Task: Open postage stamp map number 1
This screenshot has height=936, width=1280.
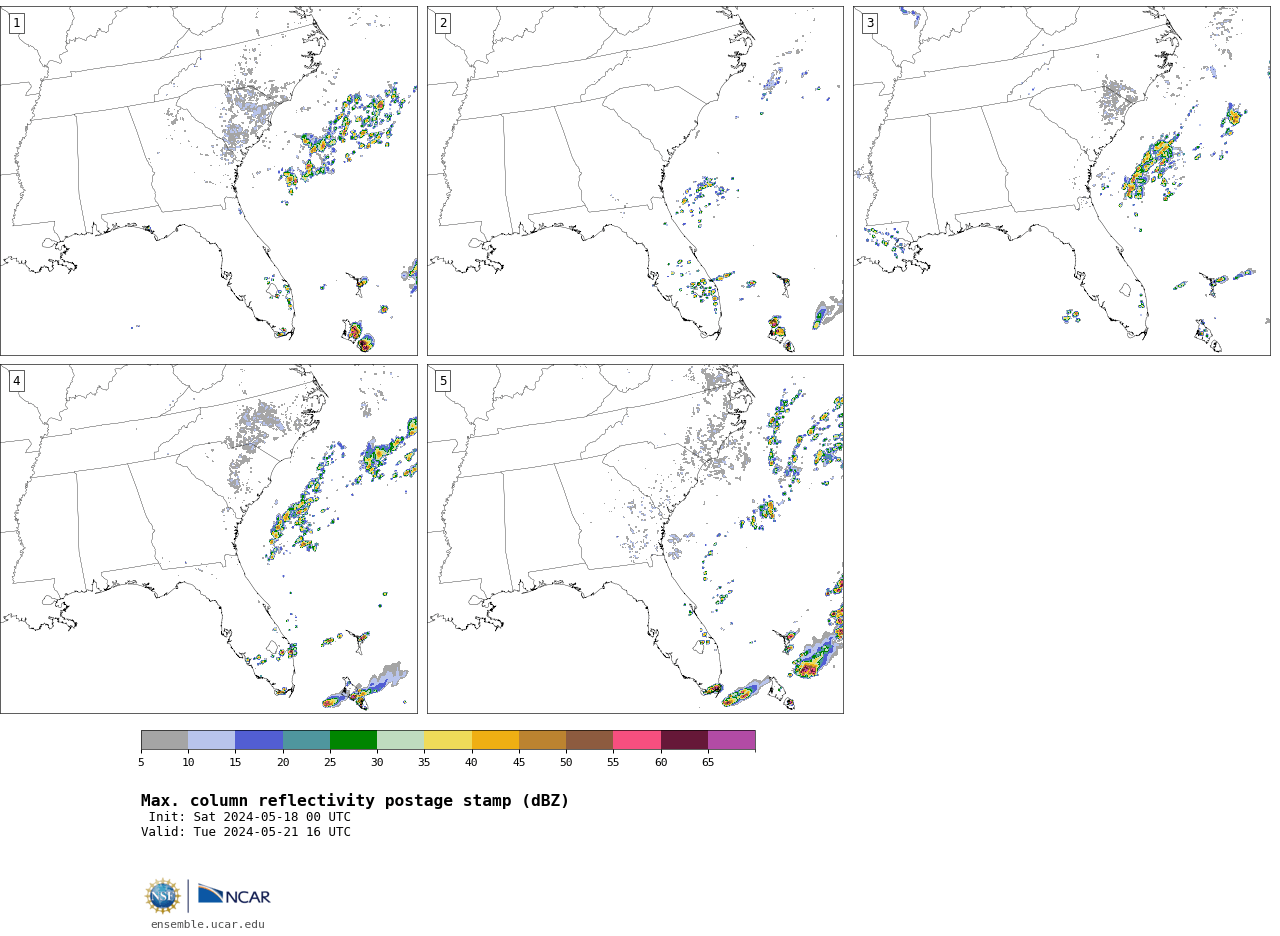Action: [208, 181]
